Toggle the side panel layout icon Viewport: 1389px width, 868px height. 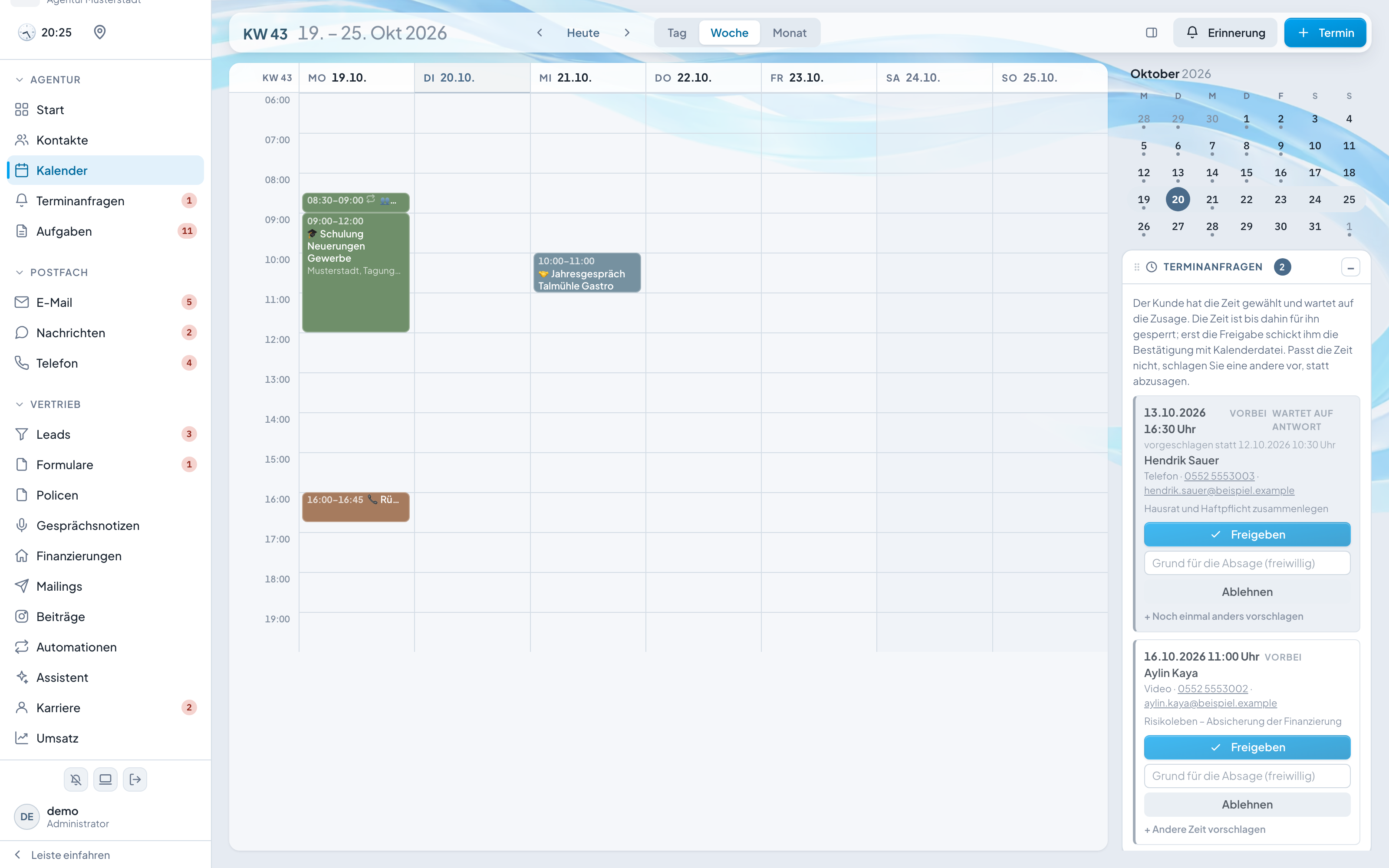tap(1152, 33)
